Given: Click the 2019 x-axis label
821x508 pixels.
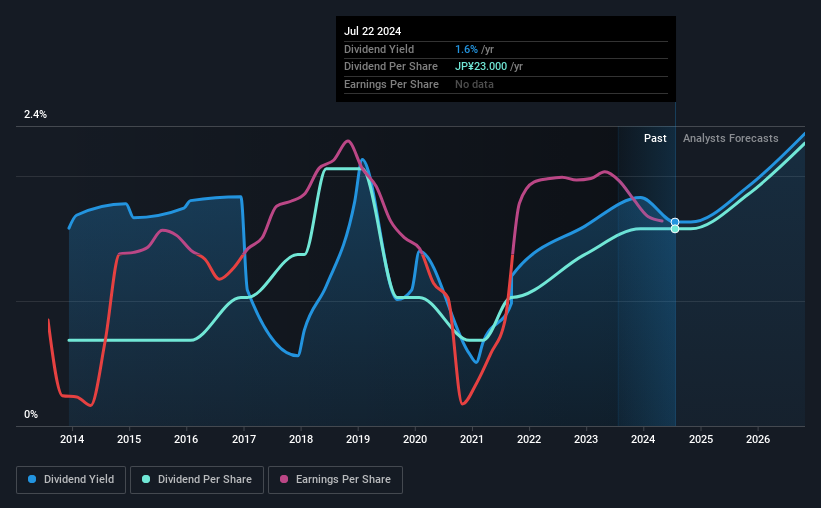Looking at the screenshot, I should 358,439.
